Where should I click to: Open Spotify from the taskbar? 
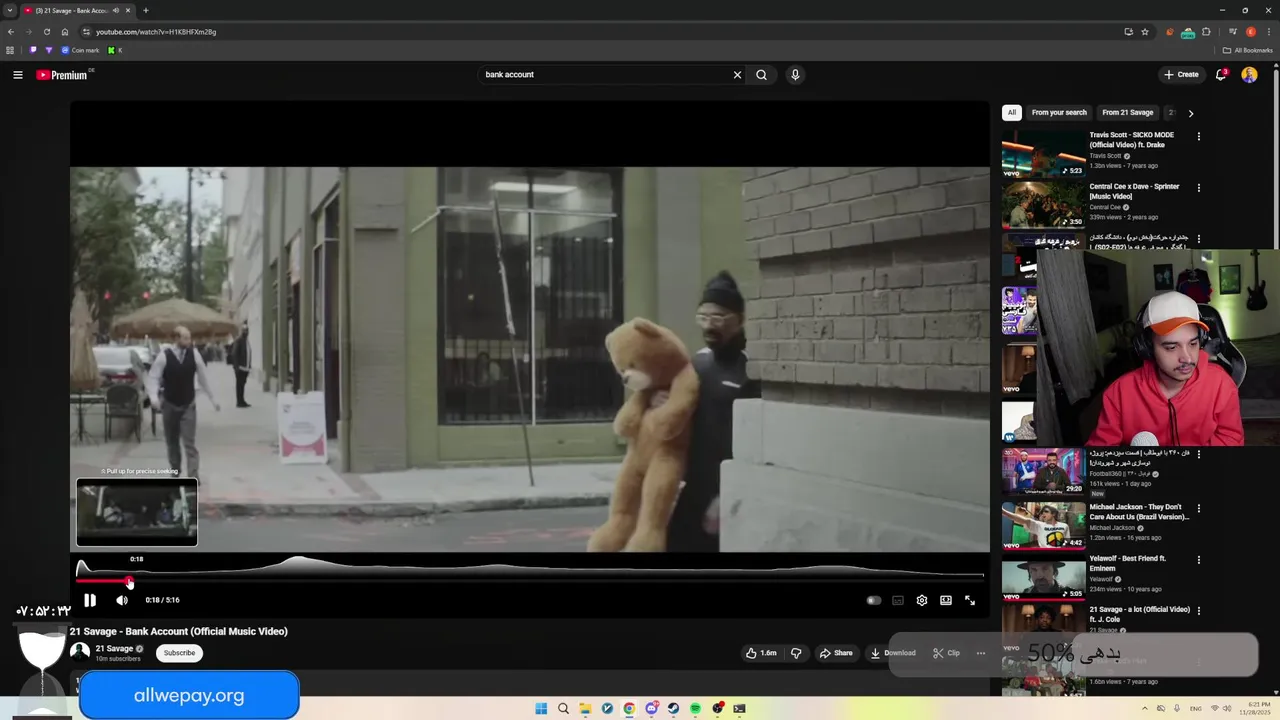[695, 709]
